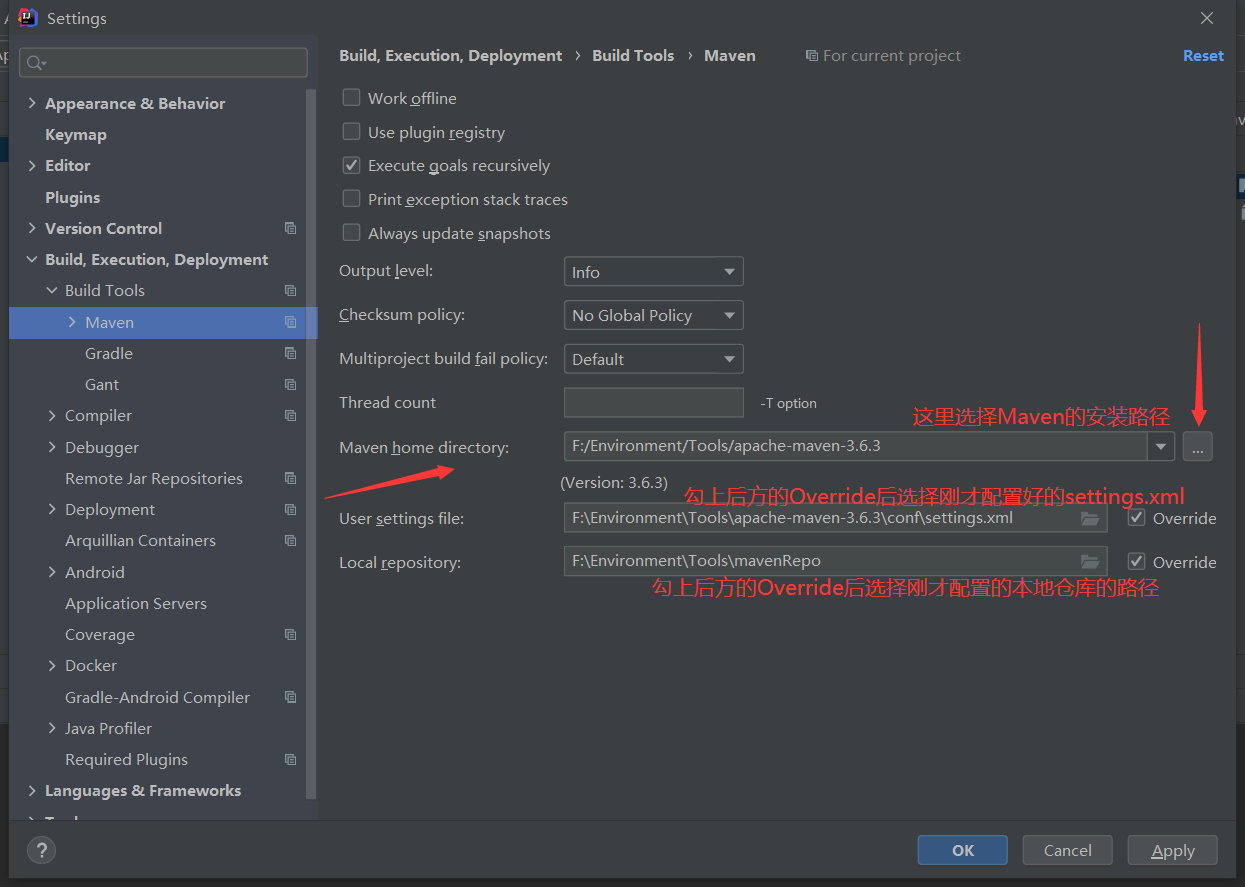Click the project-level icon beside Gradle-Android Compiler
This screenshot has width=1245, height=887.
tap(290, 697)
